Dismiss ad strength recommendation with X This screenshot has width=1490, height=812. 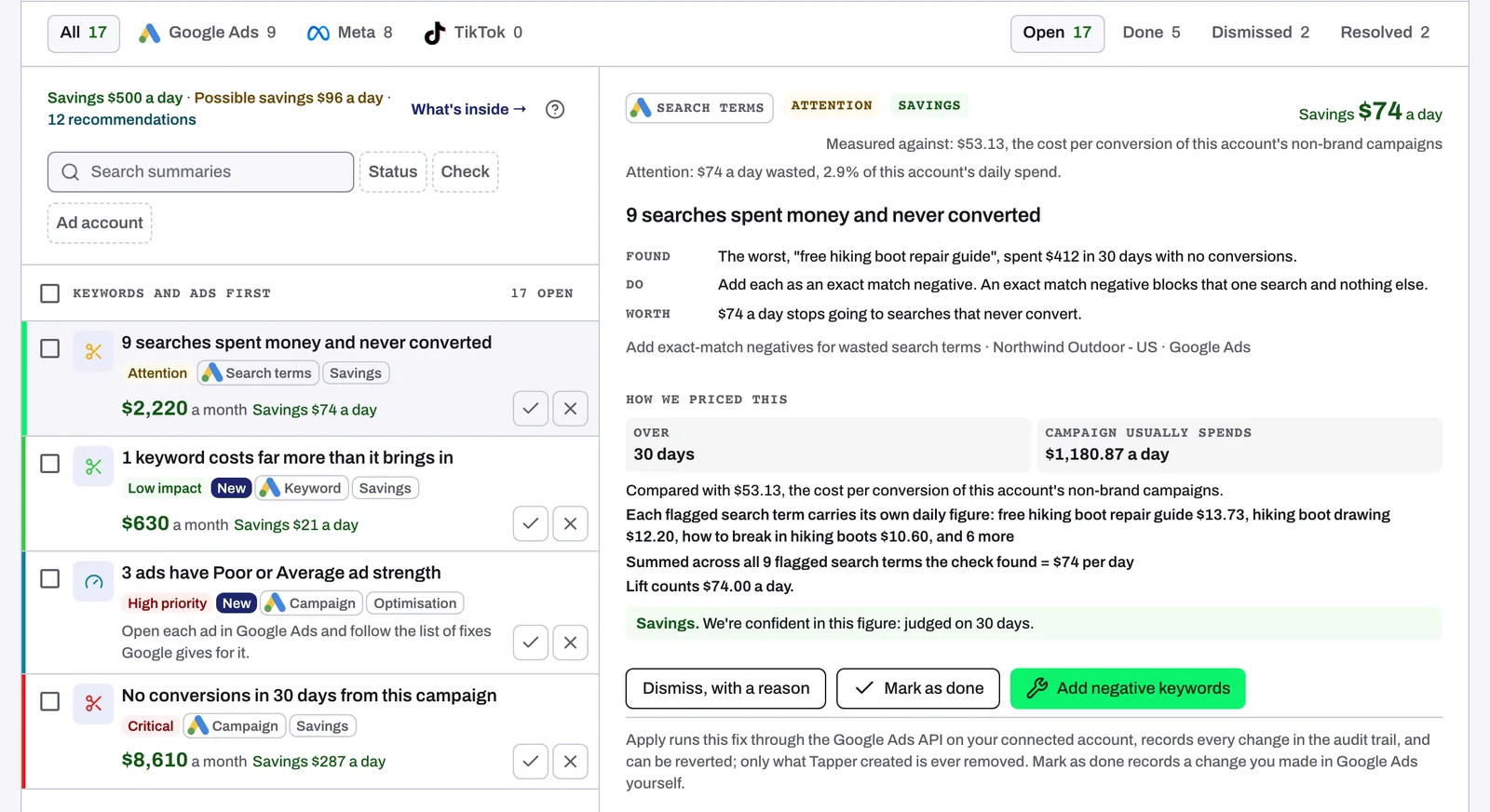[x=570, y=643]
